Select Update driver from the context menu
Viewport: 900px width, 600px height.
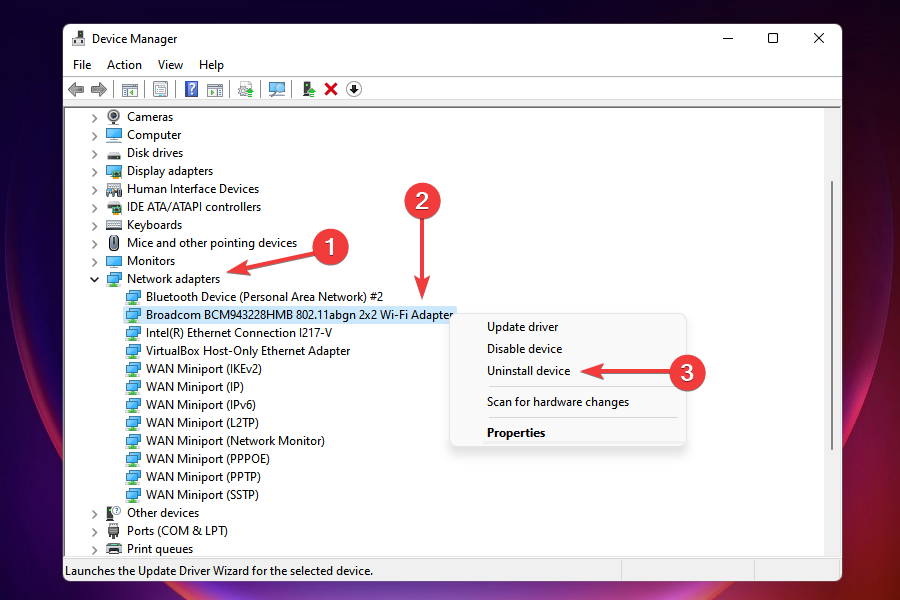522,326
